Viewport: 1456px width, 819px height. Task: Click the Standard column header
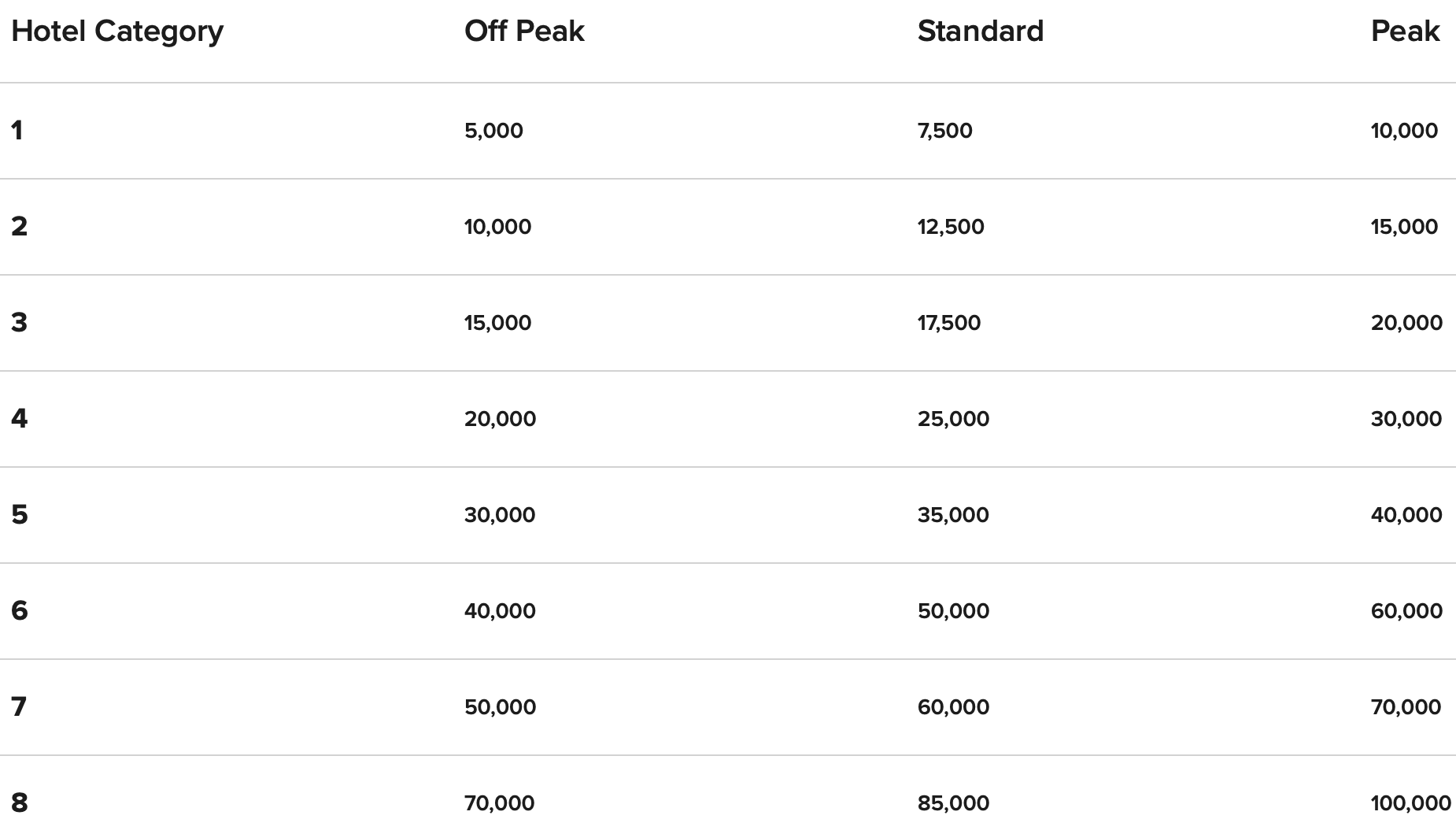click(x=980, y=31)
